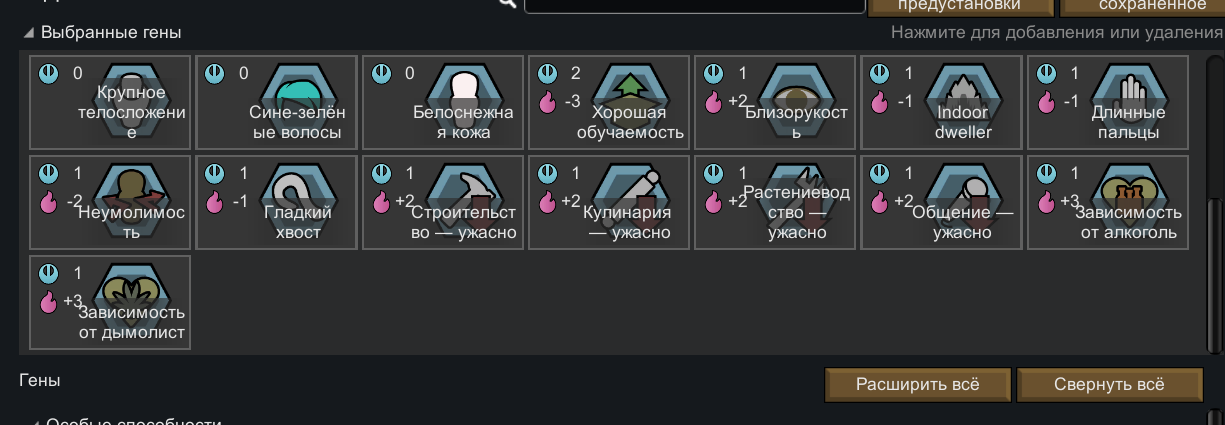The image size is (1225, 425).
Task: Click the Белоснежная кожа gene tile
Action: (442, 103)
